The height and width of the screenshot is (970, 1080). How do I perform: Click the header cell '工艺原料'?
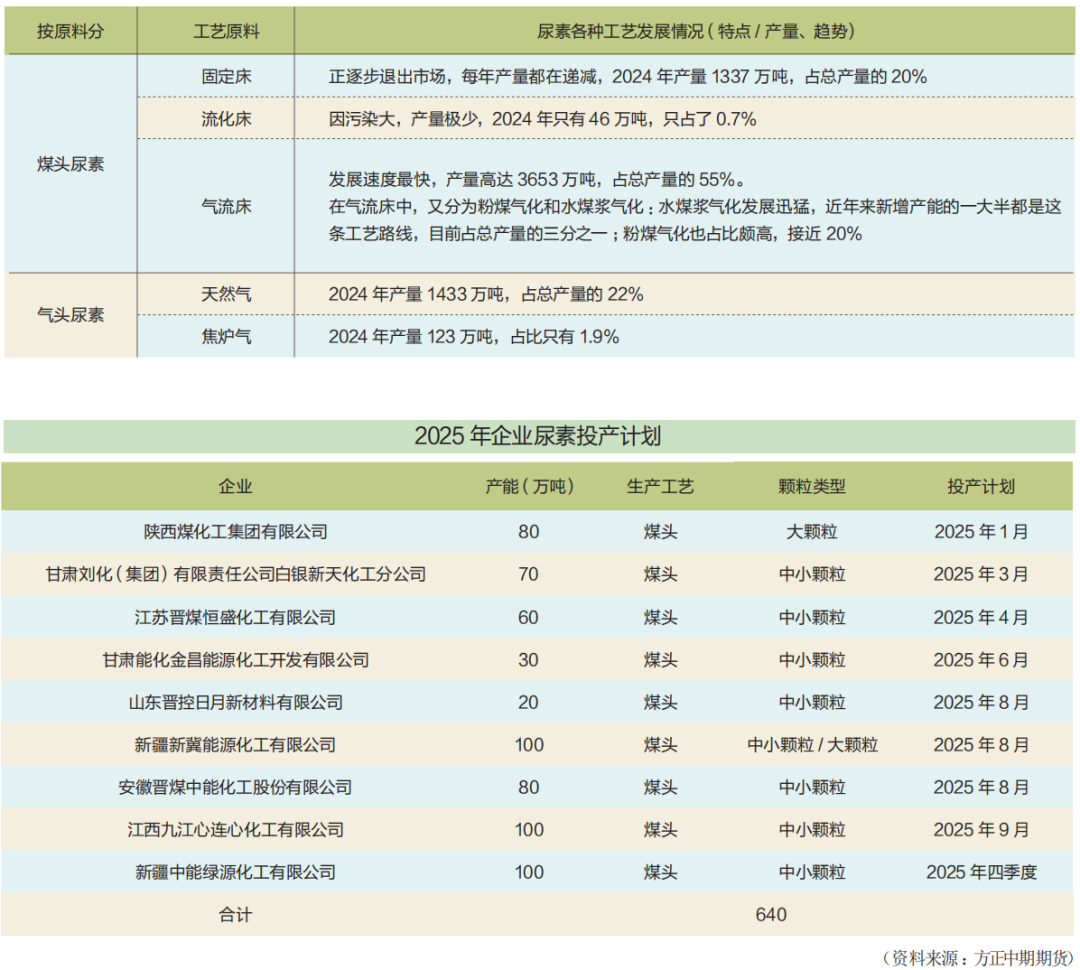point(227,31)
